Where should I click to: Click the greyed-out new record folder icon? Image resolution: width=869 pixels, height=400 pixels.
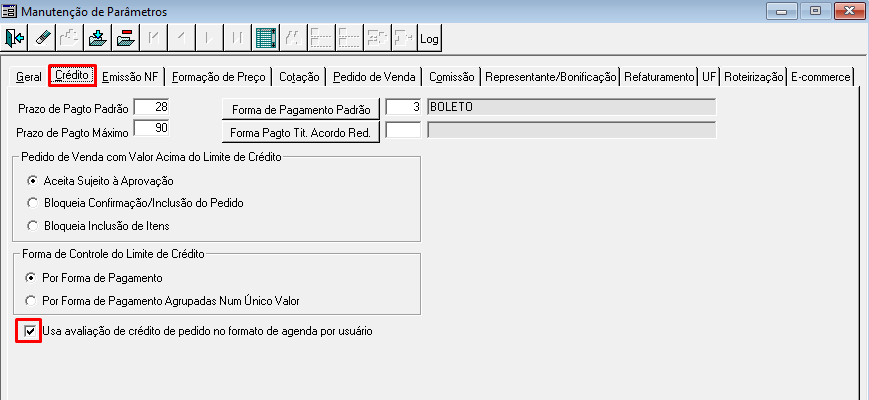(70, 38)
